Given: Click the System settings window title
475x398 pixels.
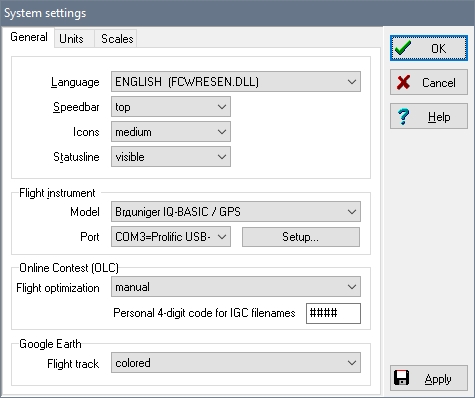Looking at the screenshot, I should 45,13.
